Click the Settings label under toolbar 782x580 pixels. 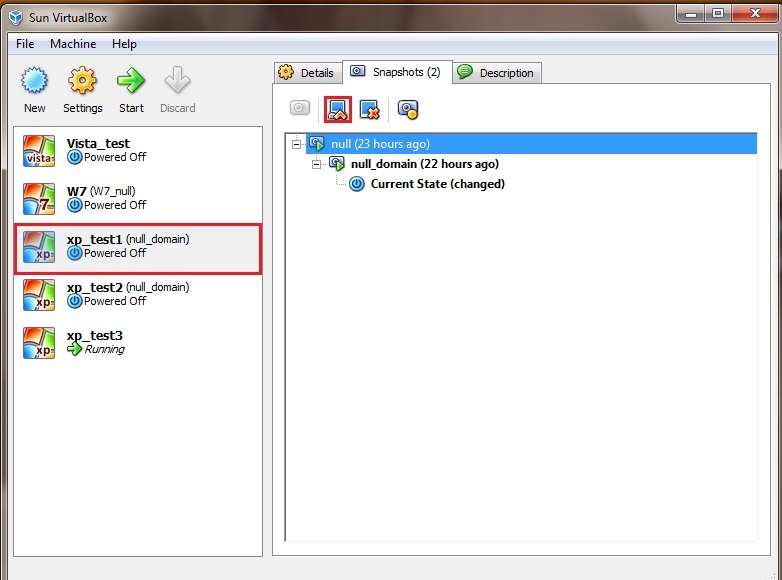[83, 108]
